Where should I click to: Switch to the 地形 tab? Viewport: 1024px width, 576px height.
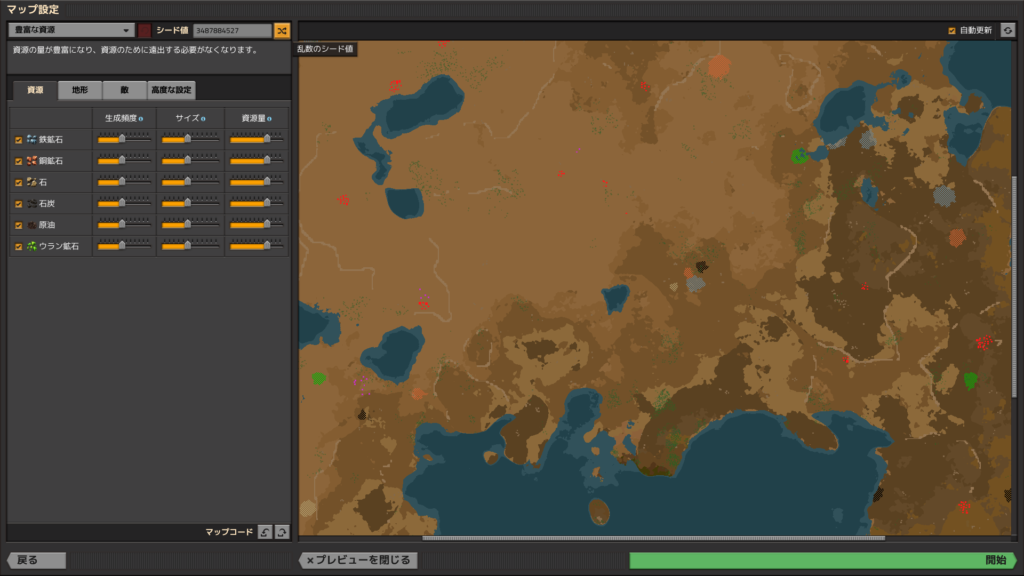coord(80,90)
